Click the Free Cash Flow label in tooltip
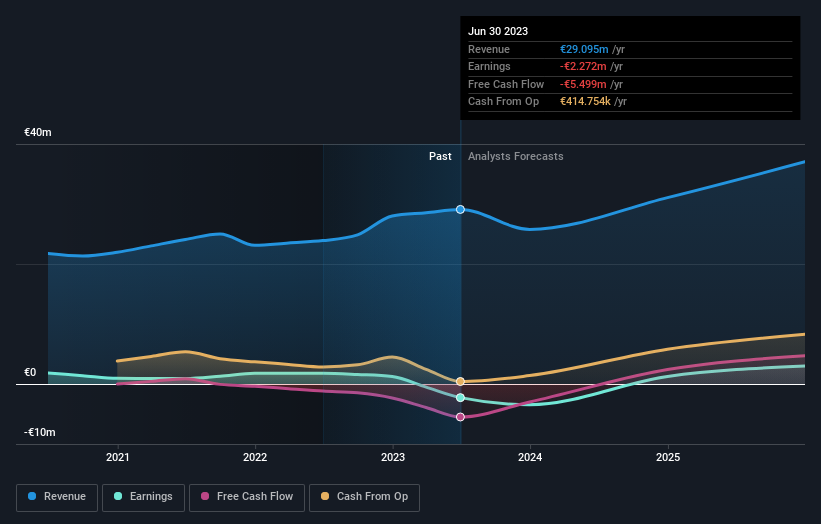The image size is (821, 524). [x=506, y=84]
